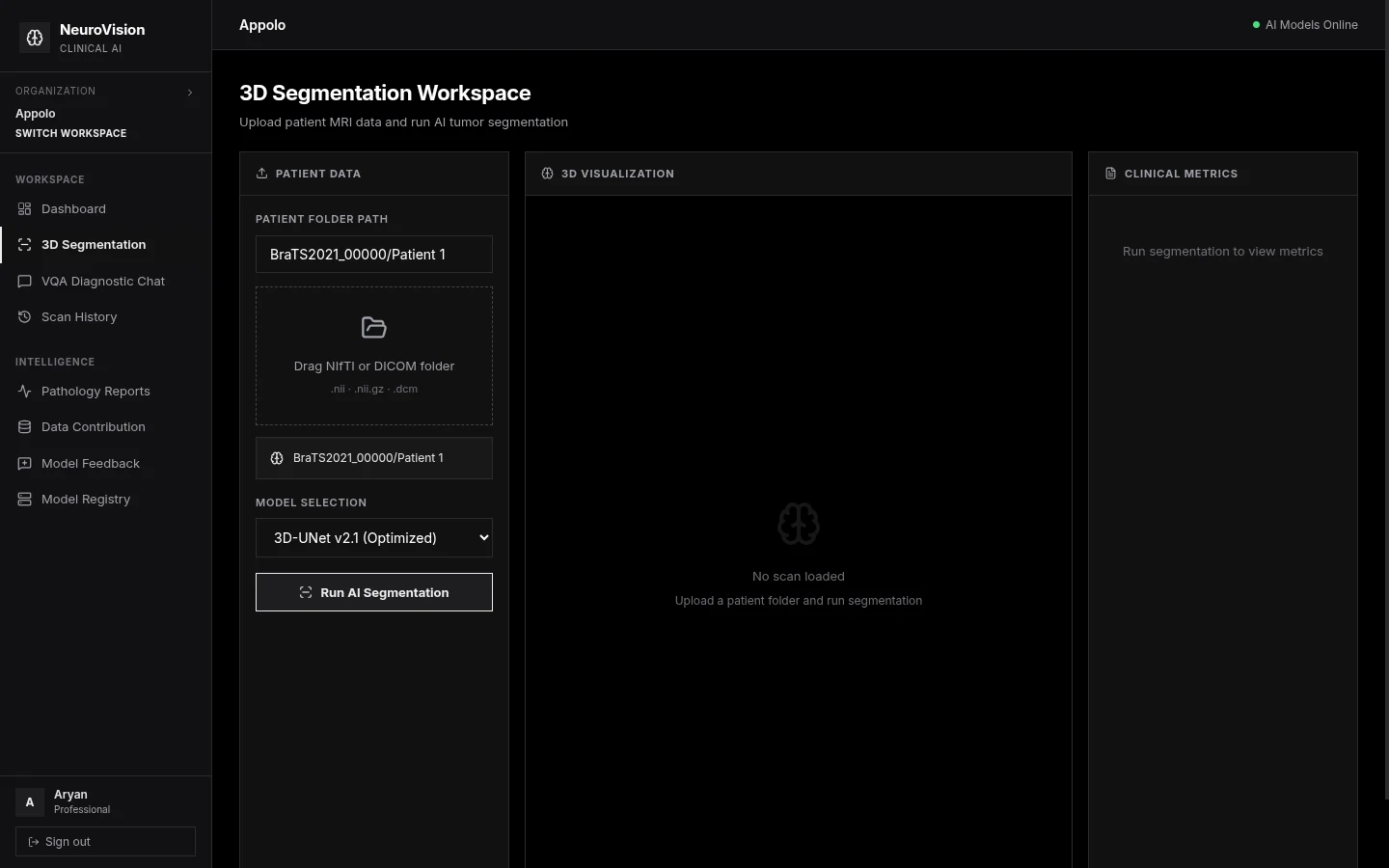Click the Data Contribution database icon
The image size is (1389, 868).
tap(25, 427)
